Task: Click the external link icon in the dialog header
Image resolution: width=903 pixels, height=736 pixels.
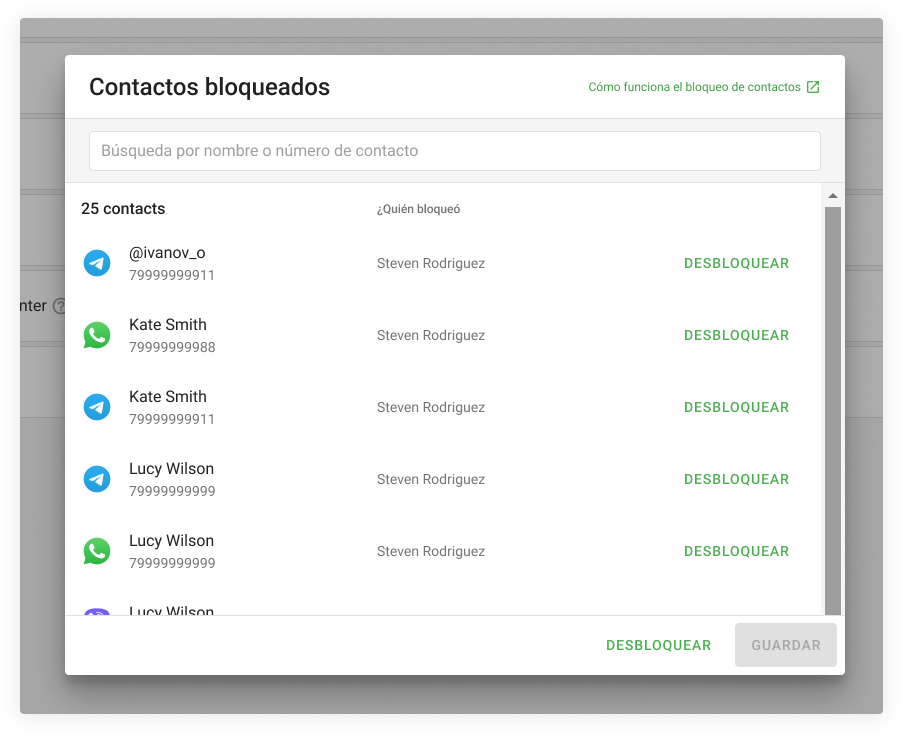Action: click(x=813, y=87)
